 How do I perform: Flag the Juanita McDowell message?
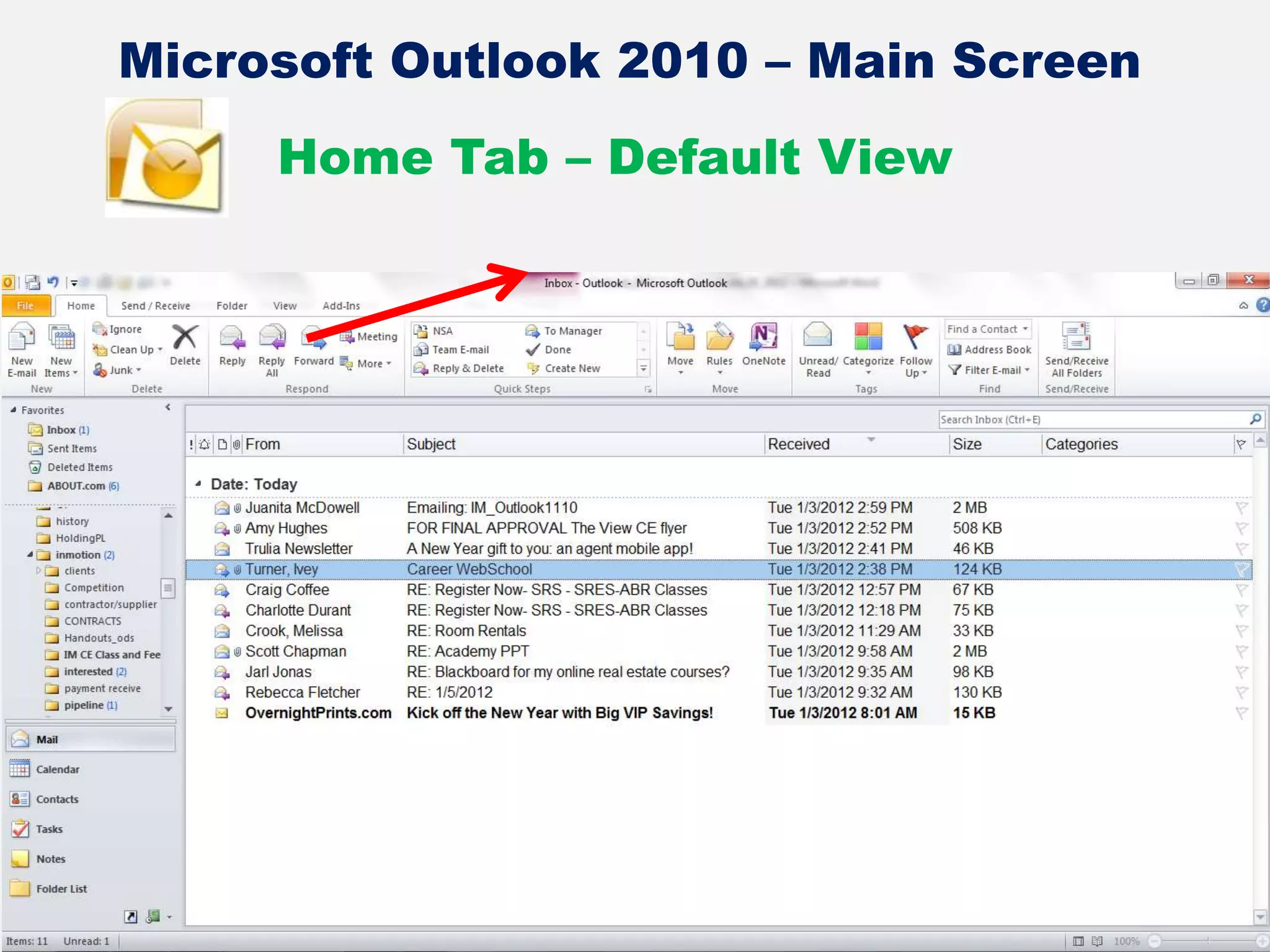[x=1241, y=508]
